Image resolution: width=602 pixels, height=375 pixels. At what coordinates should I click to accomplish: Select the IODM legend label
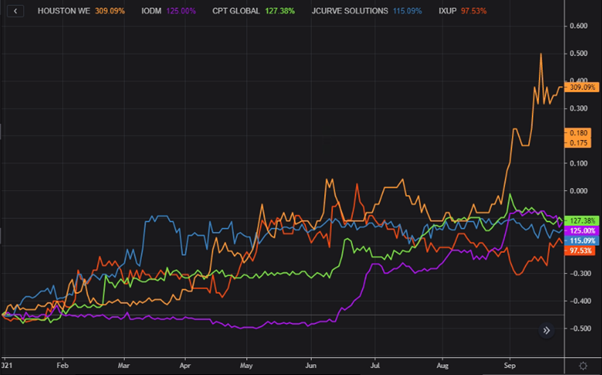click(151, 11)
